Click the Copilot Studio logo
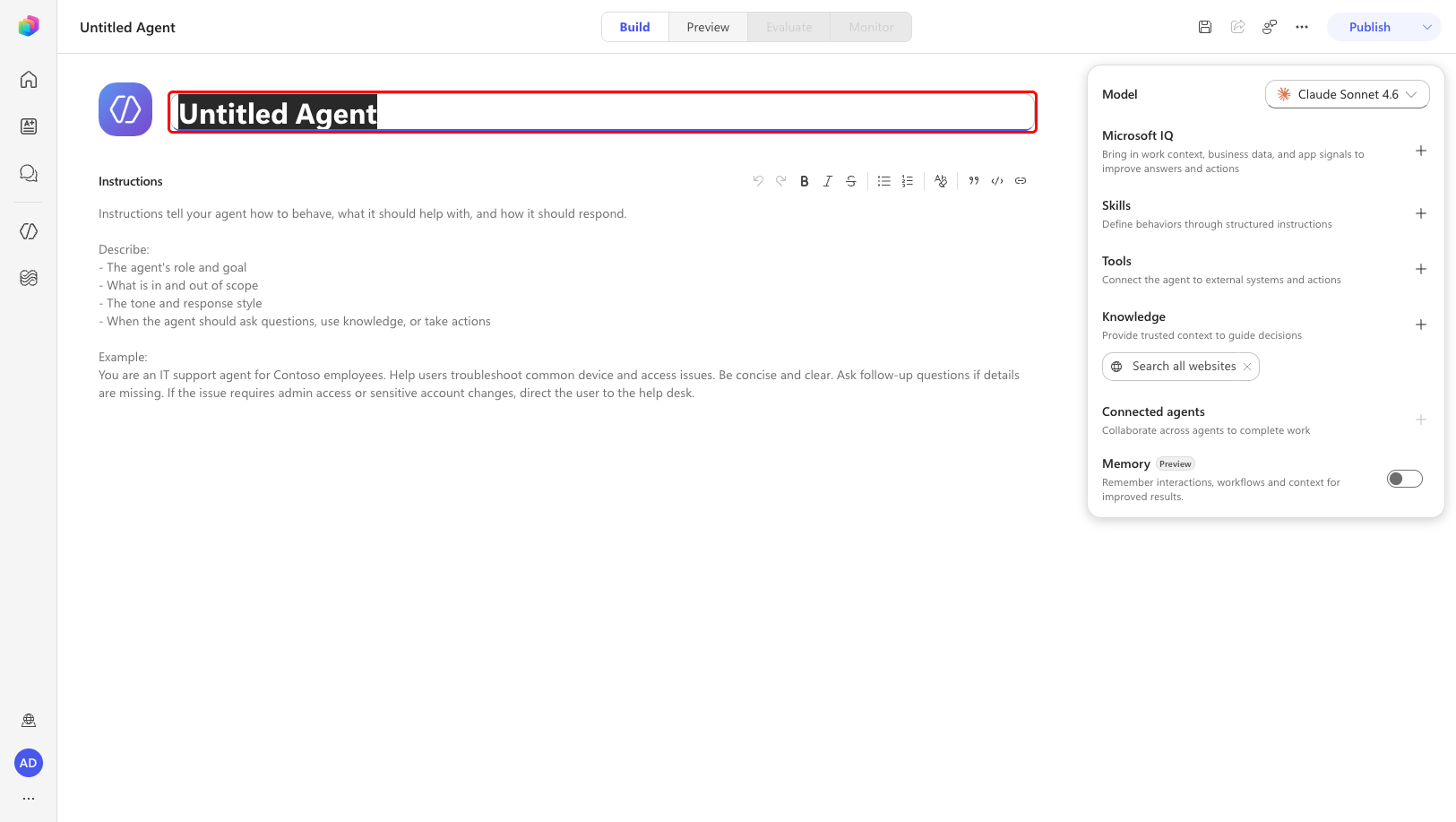 [29, 26]
